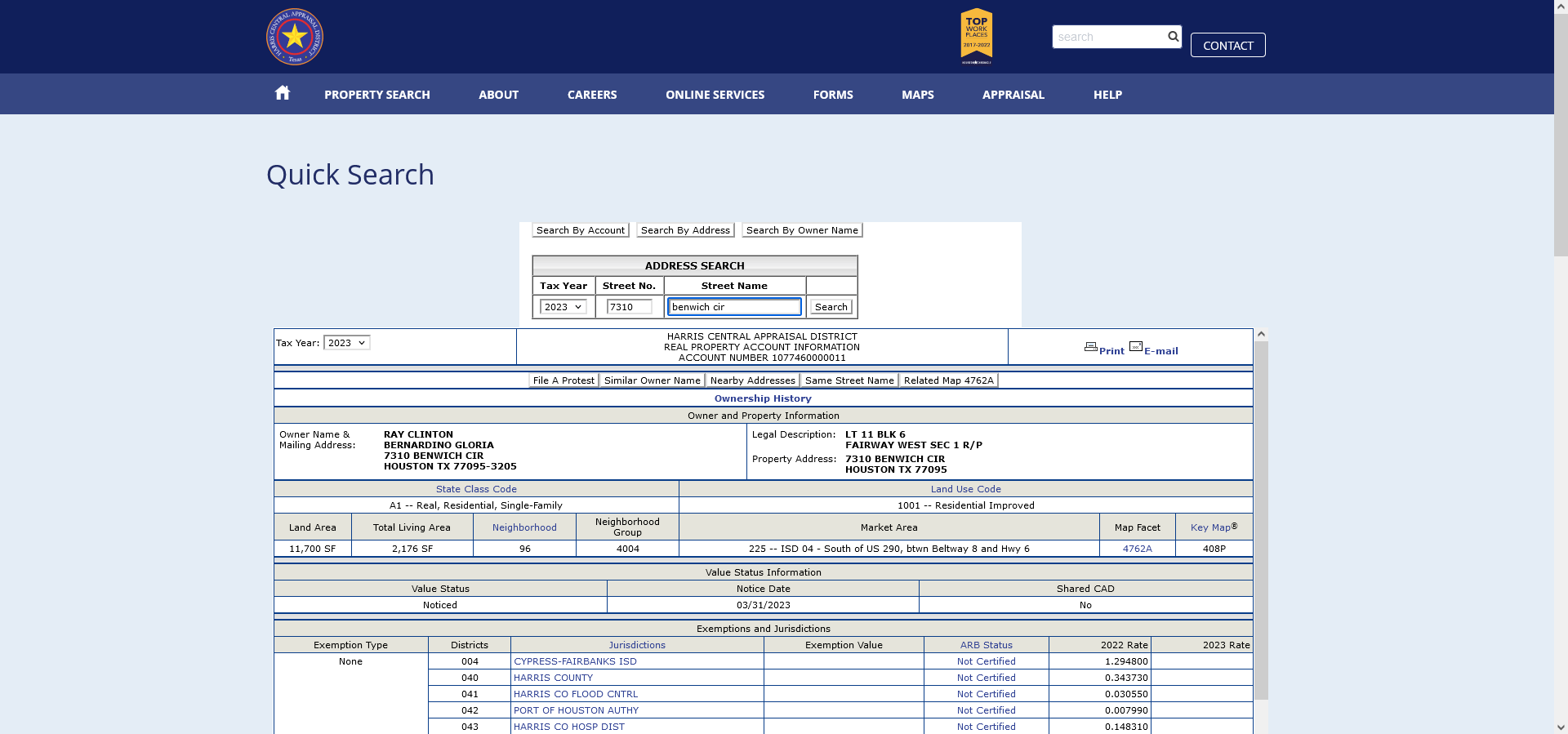1568x734 pixels.
Task: Click Not Certified for Harris County
Action: coord(986,678)
